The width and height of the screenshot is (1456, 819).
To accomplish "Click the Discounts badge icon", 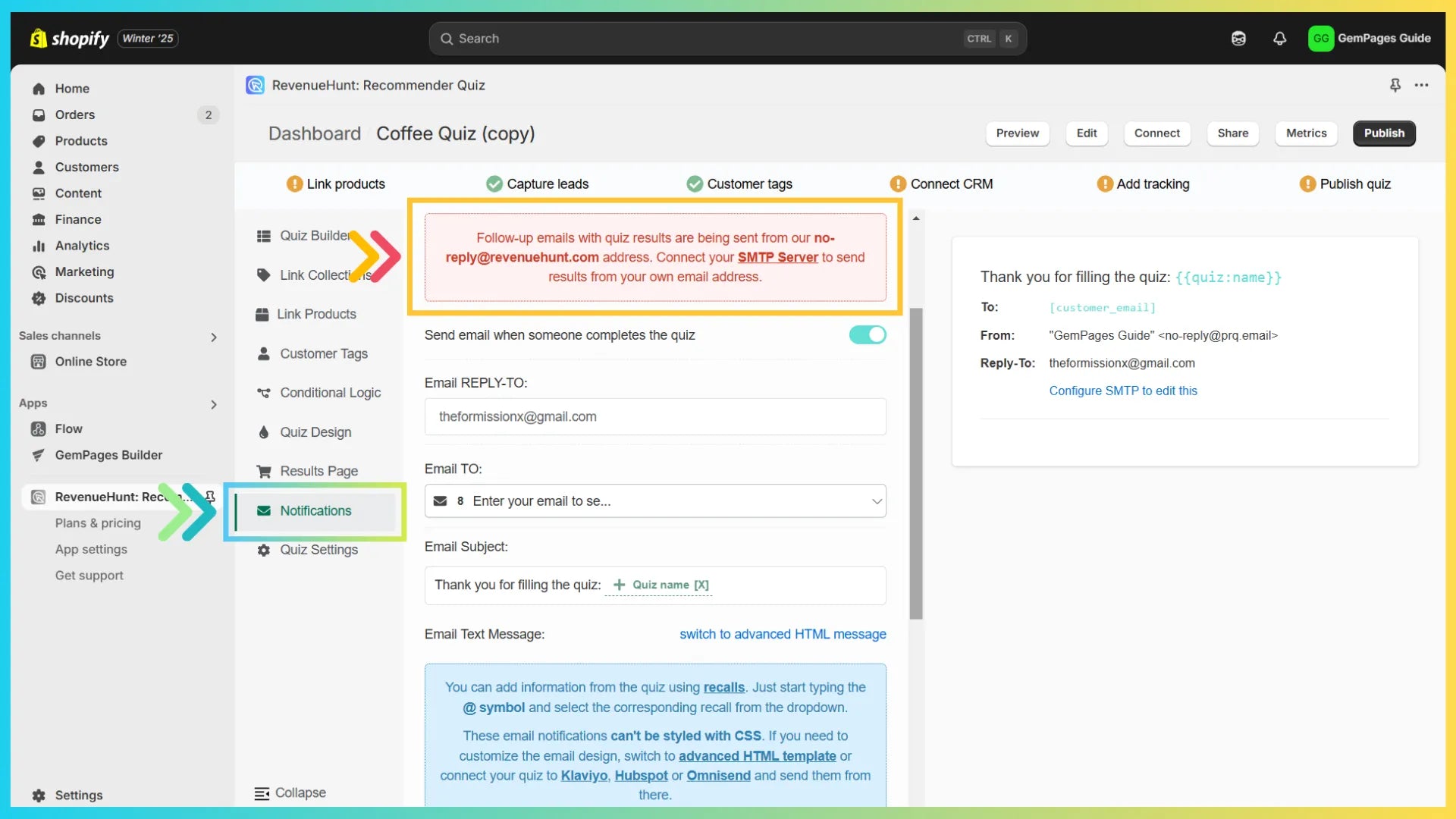I will pos(39,298).
